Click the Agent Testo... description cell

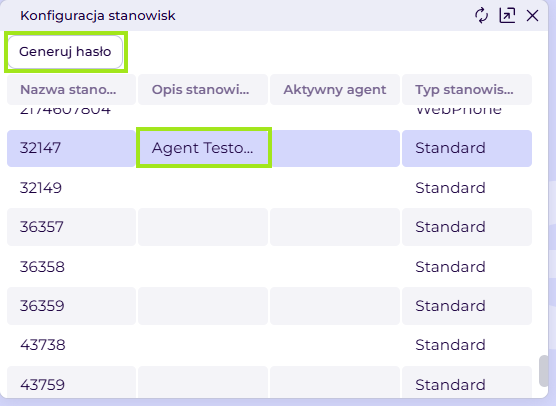tap(204, 148)
